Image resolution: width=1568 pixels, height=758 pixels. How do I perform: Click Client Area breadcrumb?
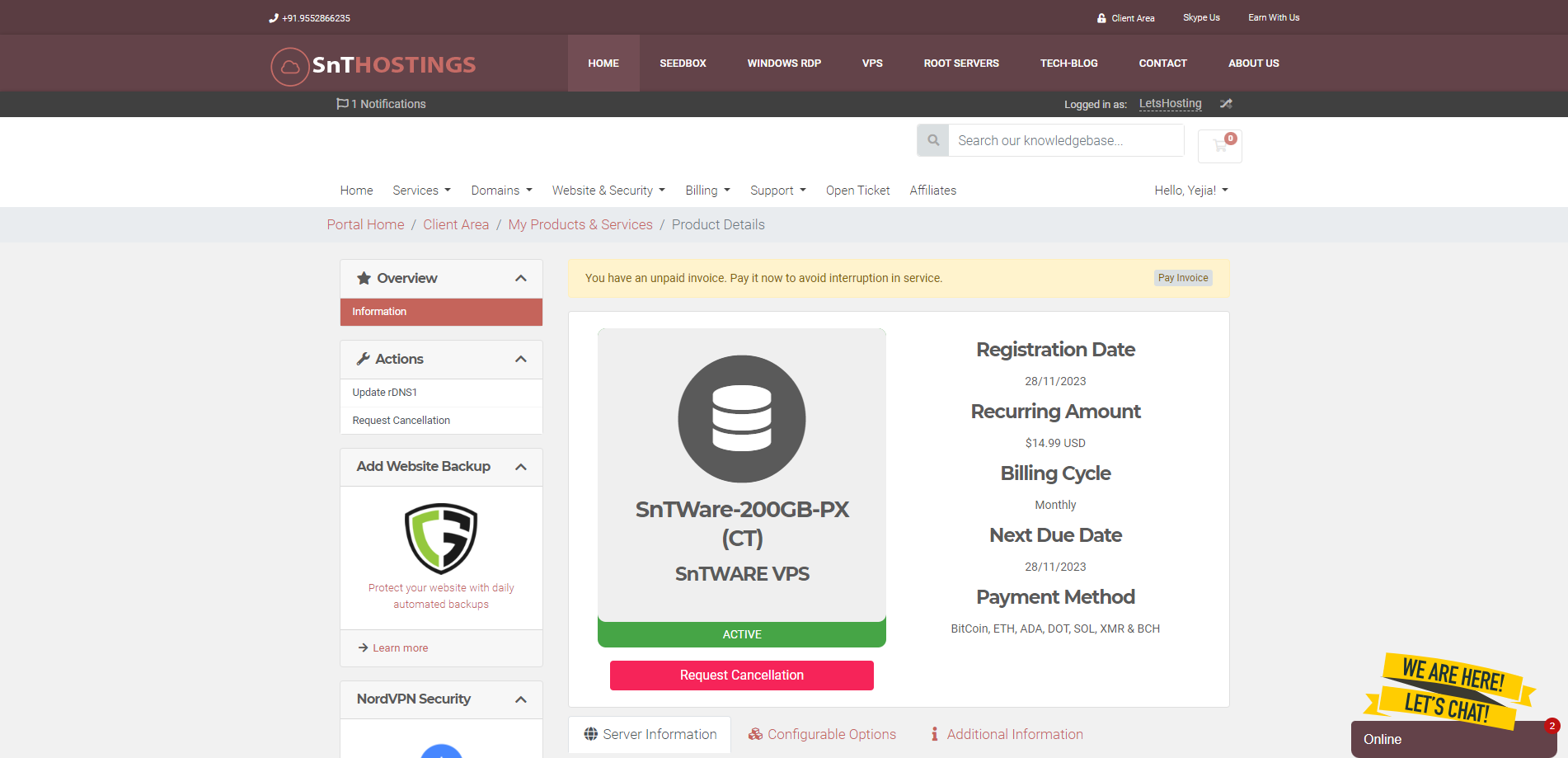pyautogui.click(x=456, y=224)
